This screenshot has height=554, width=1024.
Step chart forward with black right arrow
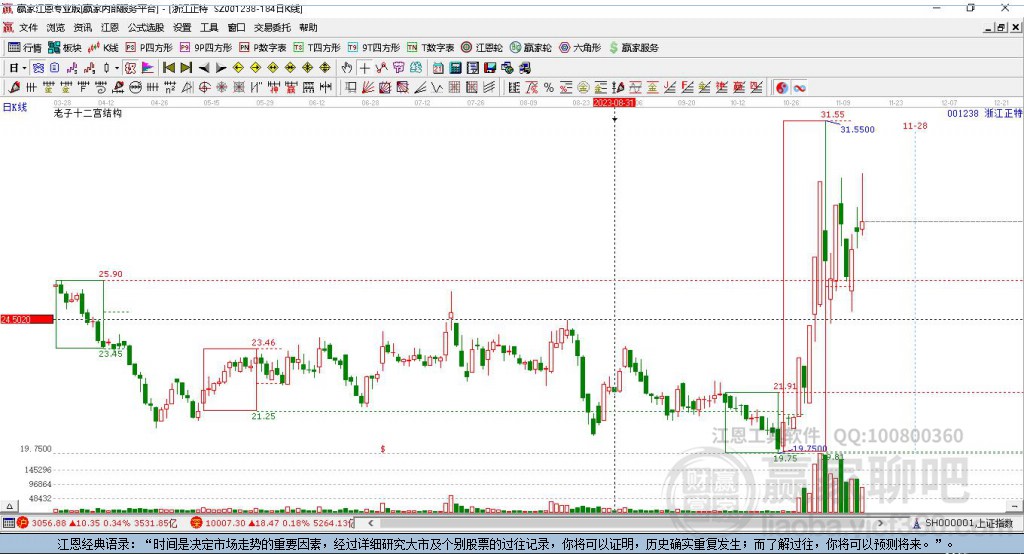(x=221, y=68)
